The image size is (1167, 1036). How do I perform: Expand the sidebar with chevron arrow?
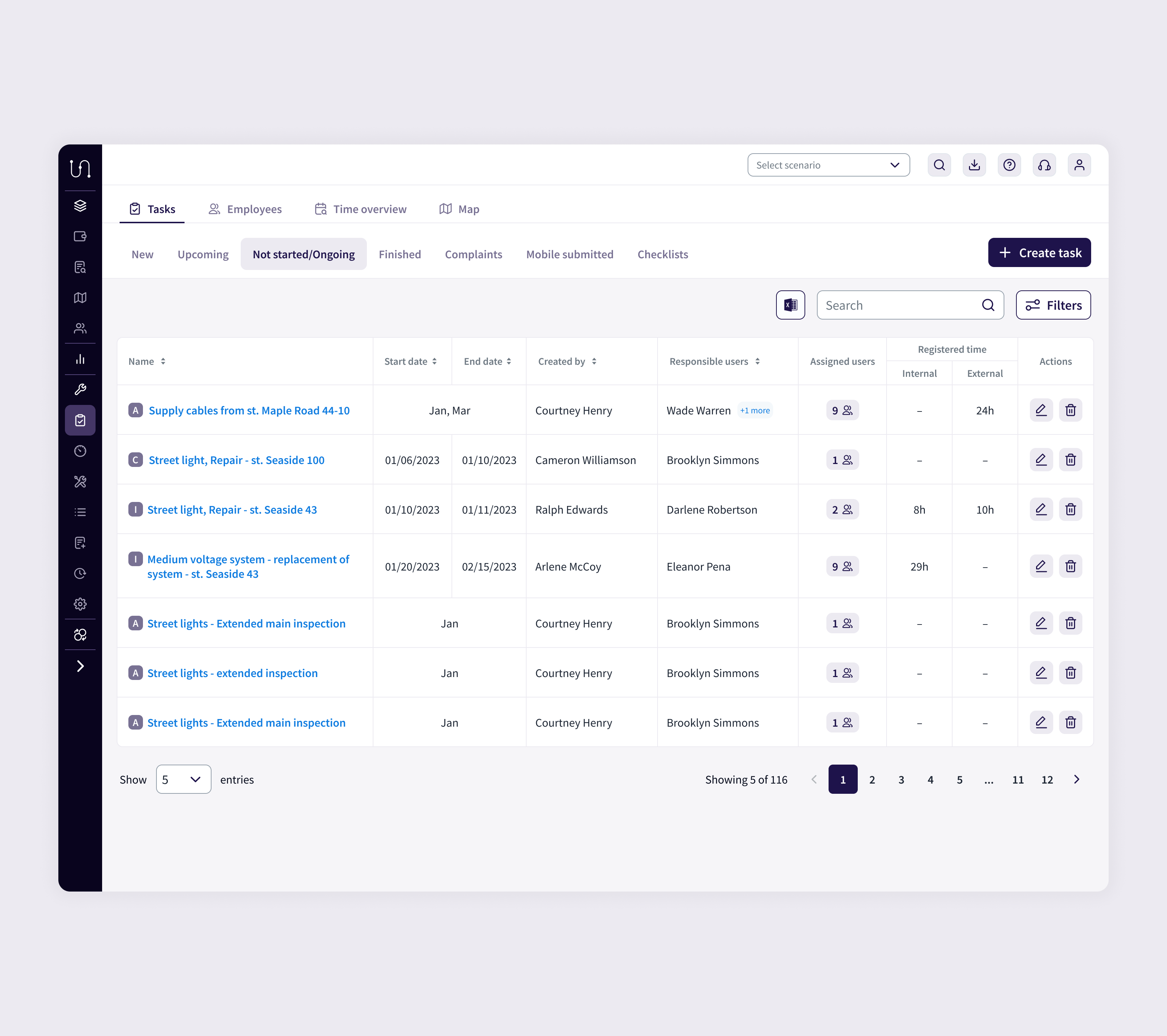click(80, 666)
